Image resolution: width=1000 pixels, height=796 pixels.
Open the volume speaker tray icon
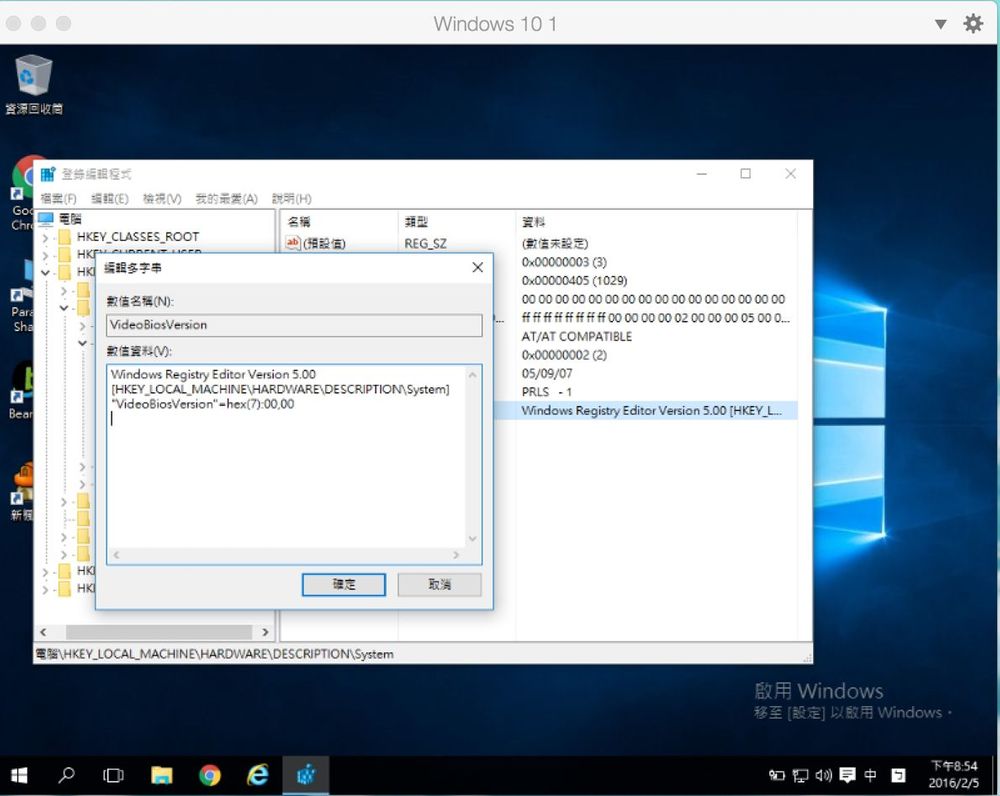[824, 775]
